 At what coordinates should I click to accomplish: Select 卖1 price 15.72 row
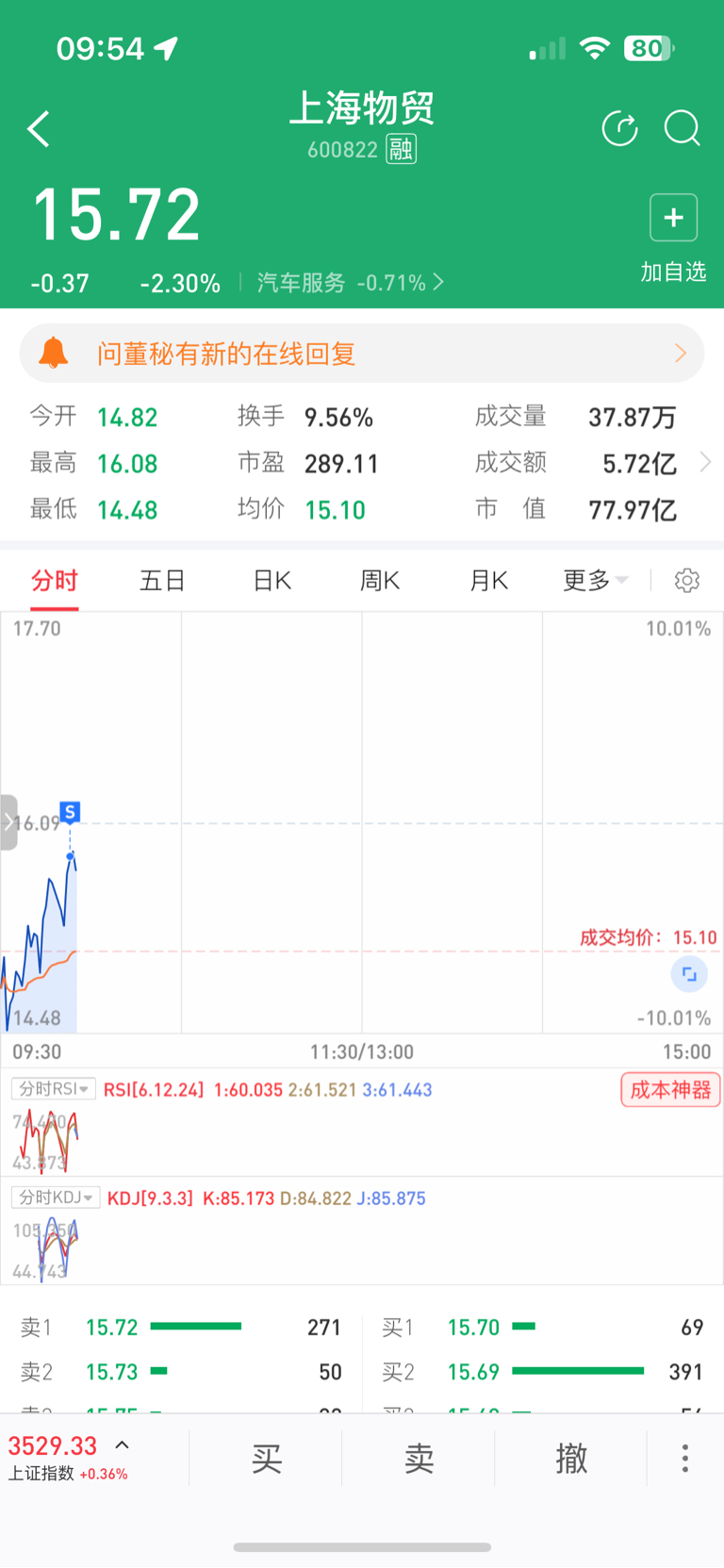click(181, 1327)
